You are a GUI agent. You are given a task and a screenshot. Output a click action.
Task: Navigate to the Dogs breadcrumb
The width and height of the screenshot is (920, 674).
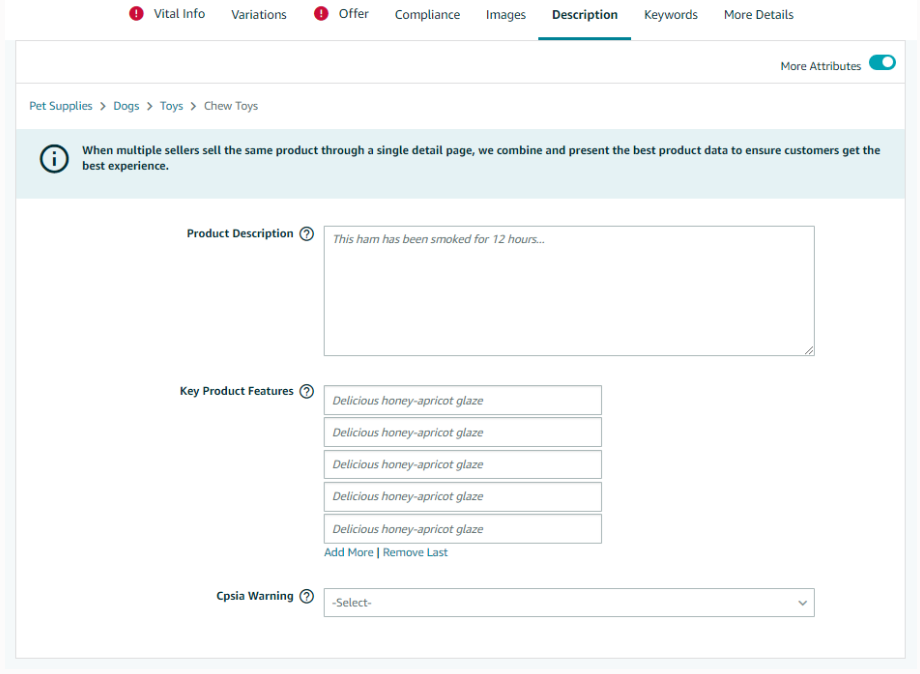pyautogui.click(x=126, y=106)
